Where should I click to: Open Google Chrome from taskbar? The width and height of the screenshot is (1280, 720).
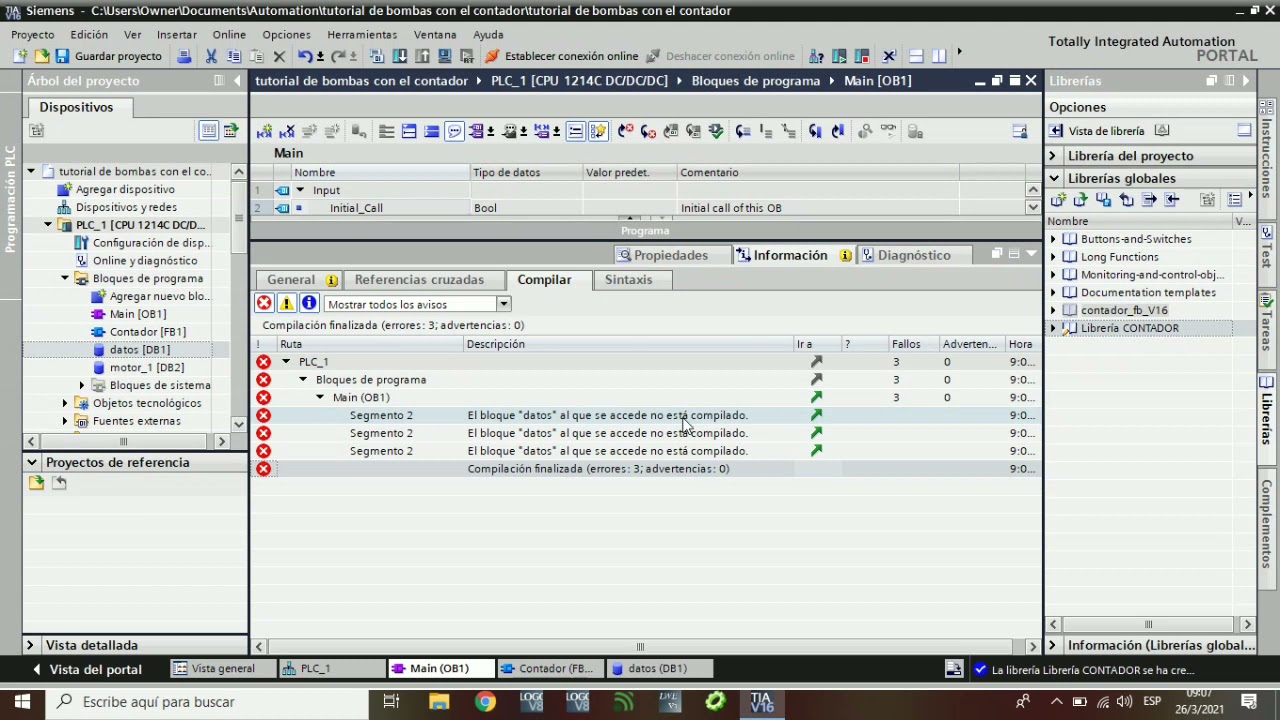485,702
